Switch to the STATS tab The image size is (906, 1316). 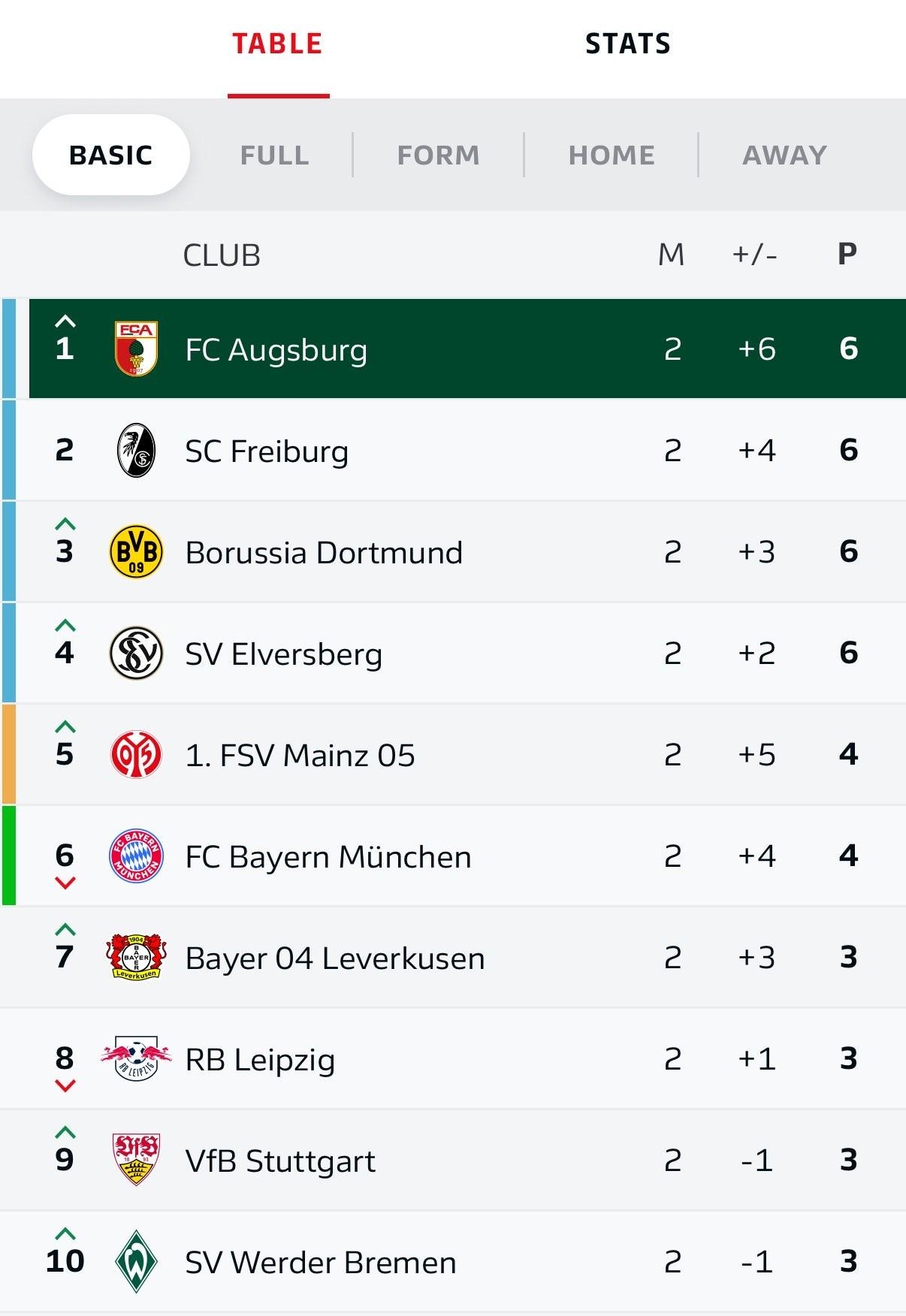click(x=628, y=44)
